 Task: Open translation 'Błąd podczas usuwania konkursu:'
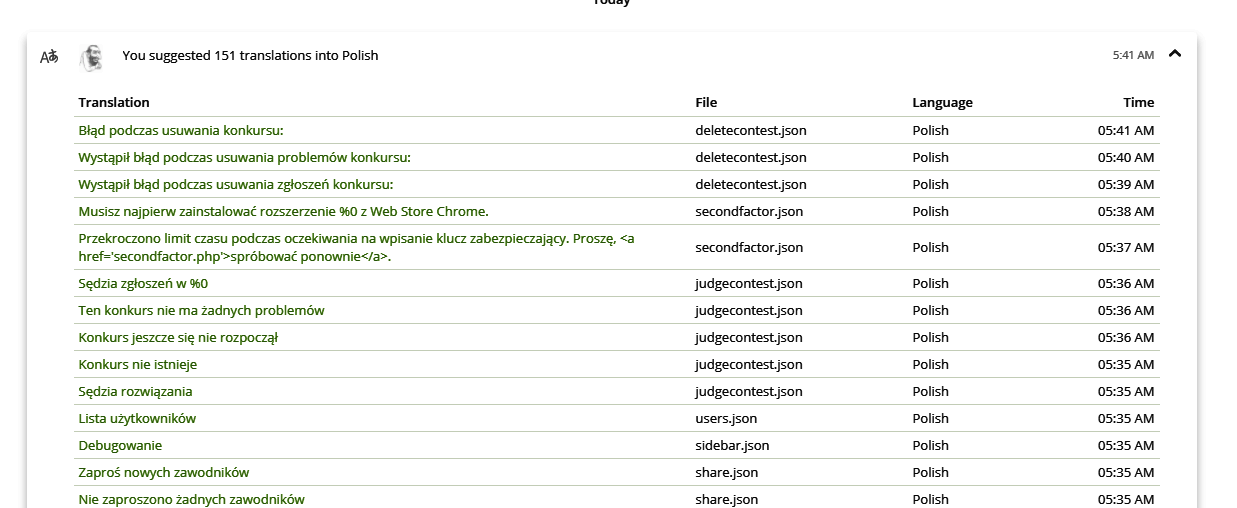coord(181,130)
